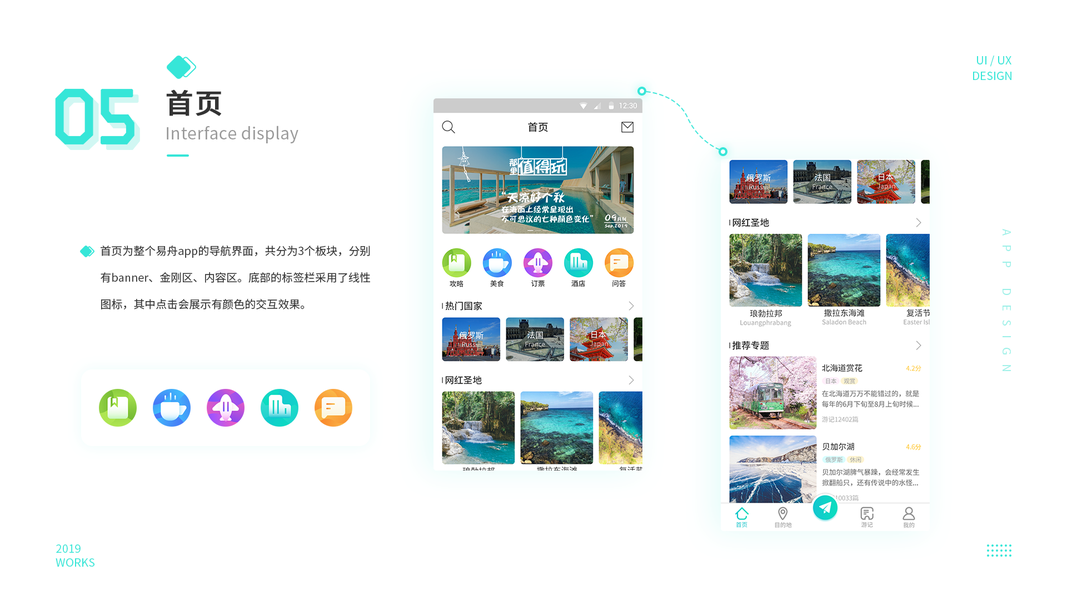Click the 俄罗斯 tag under 贝加尔湖
The height and width of the screenshot is (600, 1067).
(x=833, y=460)
